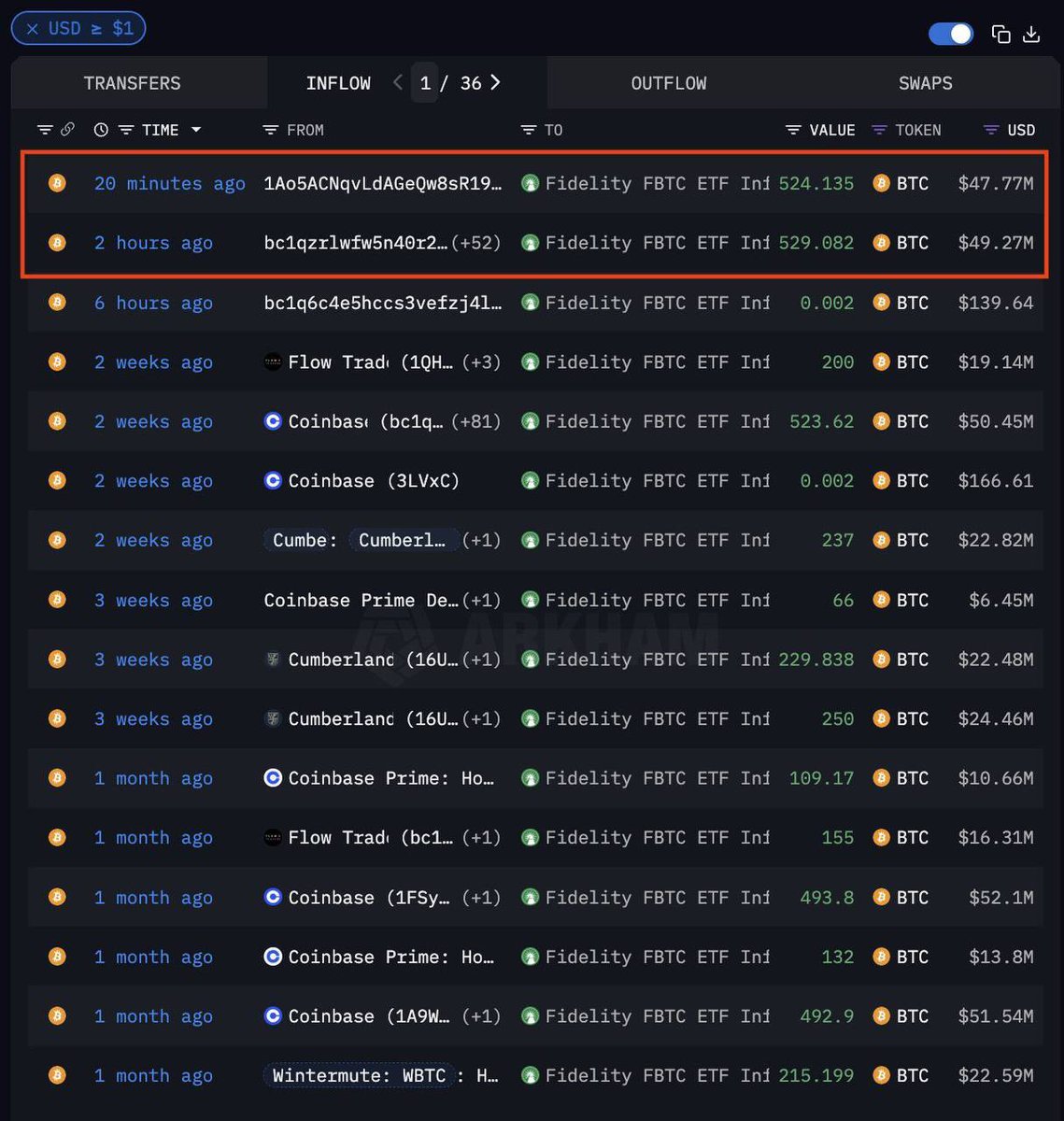Expand the (+52) senders badge
The height and width of the screenshot is (1121, 1064).
point(475,243)
